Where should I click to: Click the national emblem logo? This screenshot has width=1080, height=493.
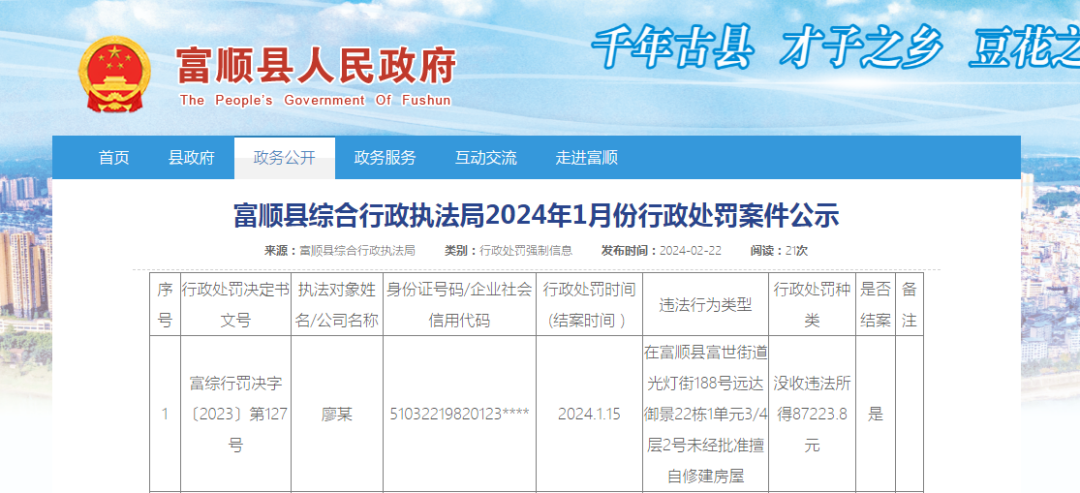pyautogui.click(x=116, y=75)
